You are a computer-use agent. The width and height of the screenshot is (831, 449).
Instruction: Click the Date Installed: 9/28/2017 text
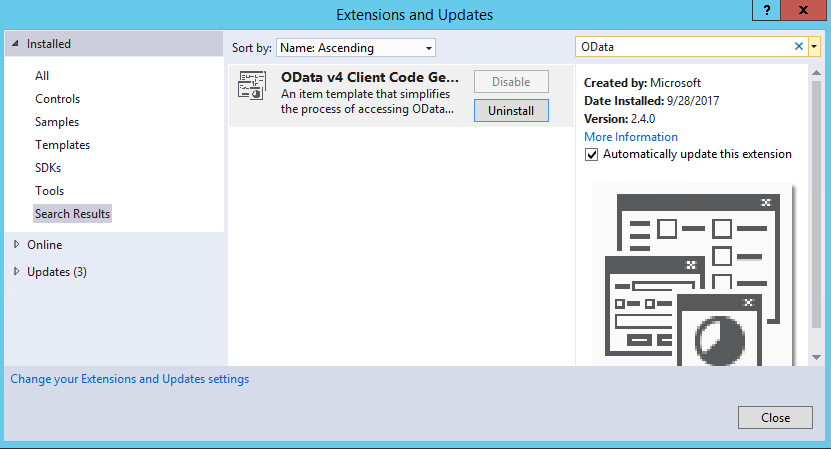tap(651, 101)
